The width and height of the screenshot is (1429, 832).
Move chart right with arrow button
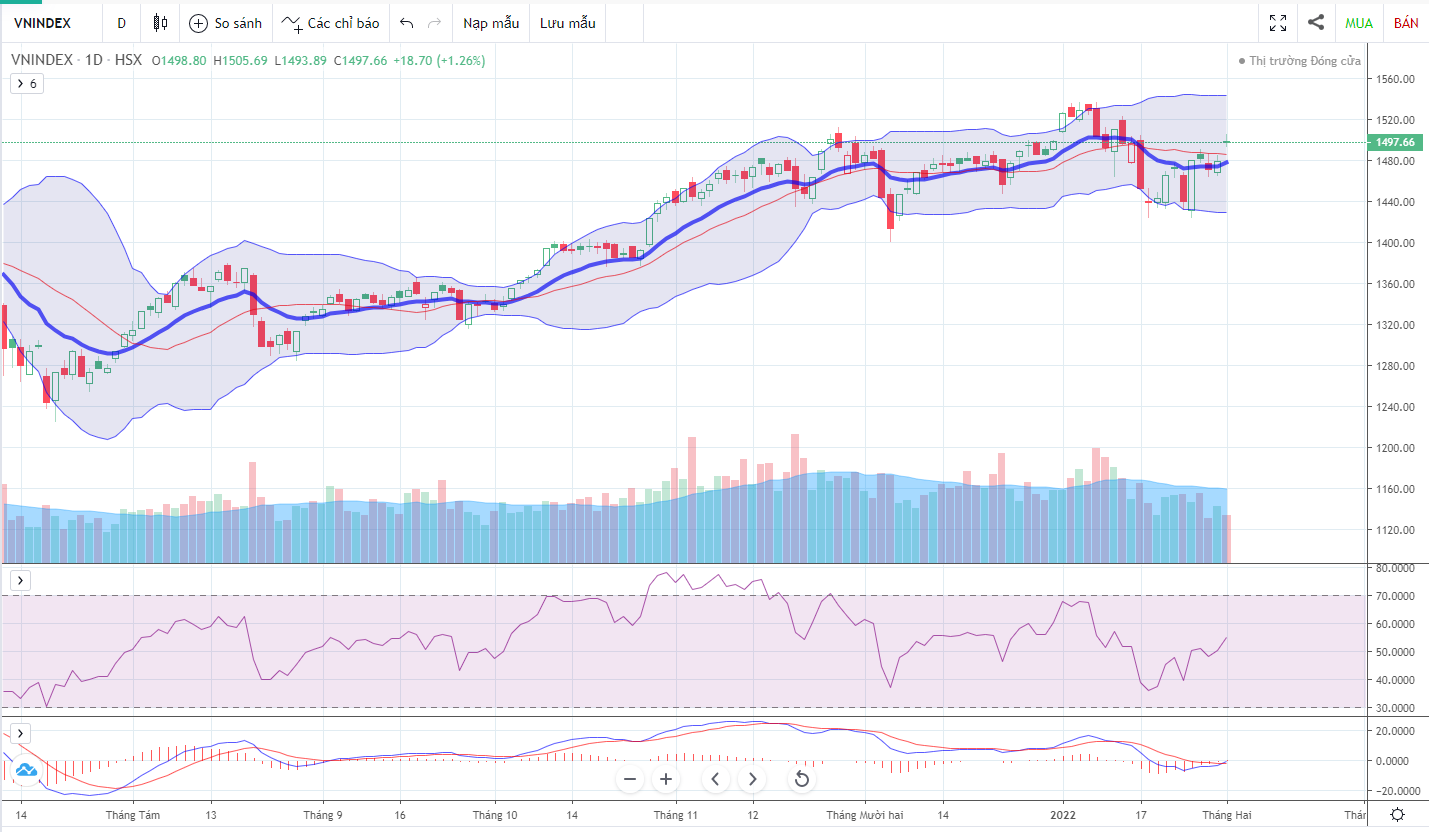click(x=752, y=779)
